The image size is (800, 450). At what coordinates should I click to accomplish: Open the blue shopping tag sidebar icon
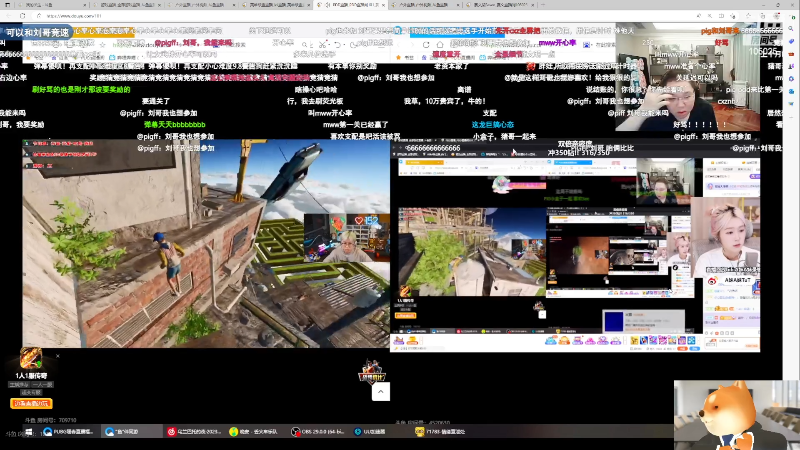tap(791, 41)
